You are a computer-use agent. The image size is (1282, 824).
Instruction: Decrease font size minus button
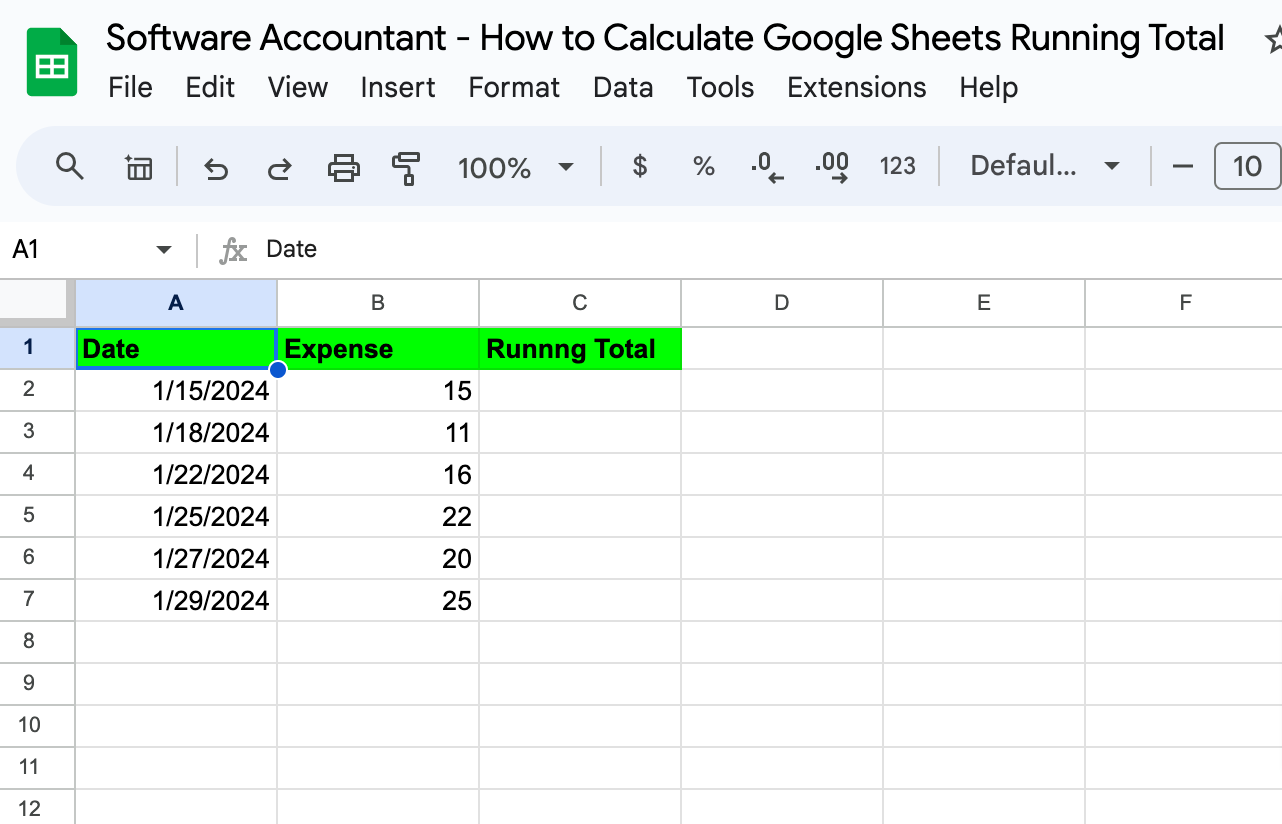[x=1183, y=166]
